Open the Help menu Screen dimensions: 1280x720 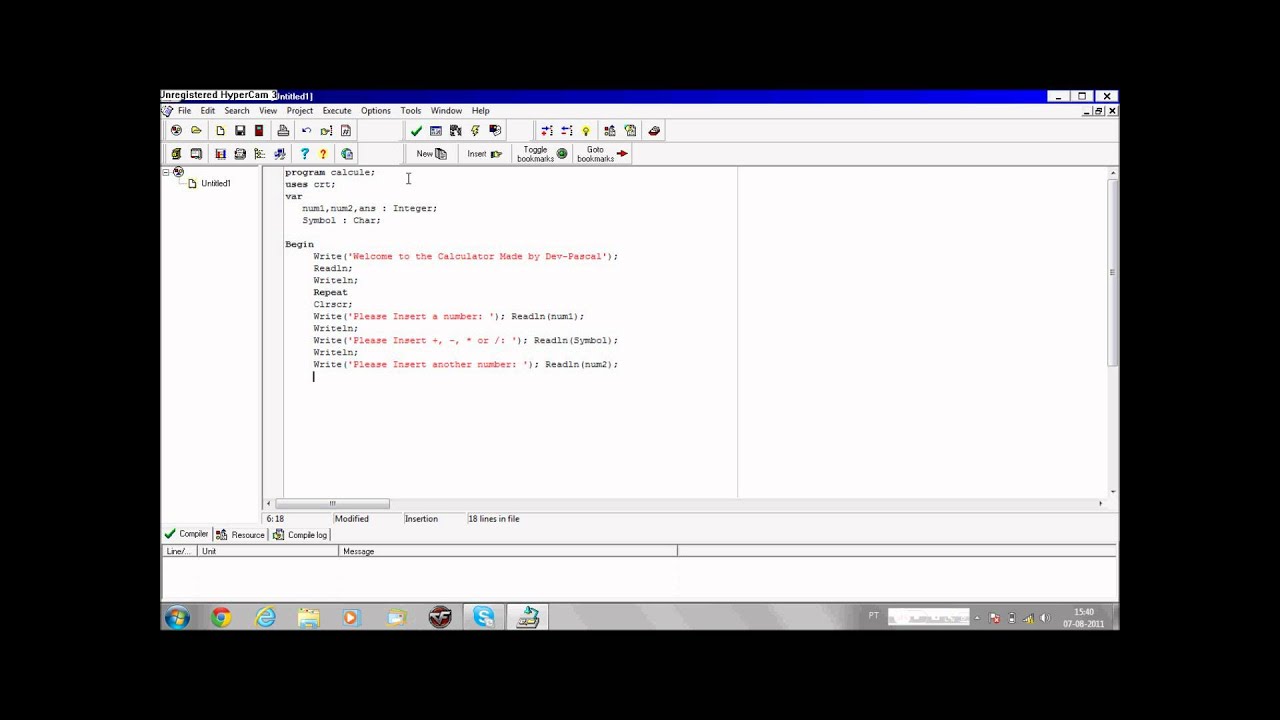click(x=481, y=111)
